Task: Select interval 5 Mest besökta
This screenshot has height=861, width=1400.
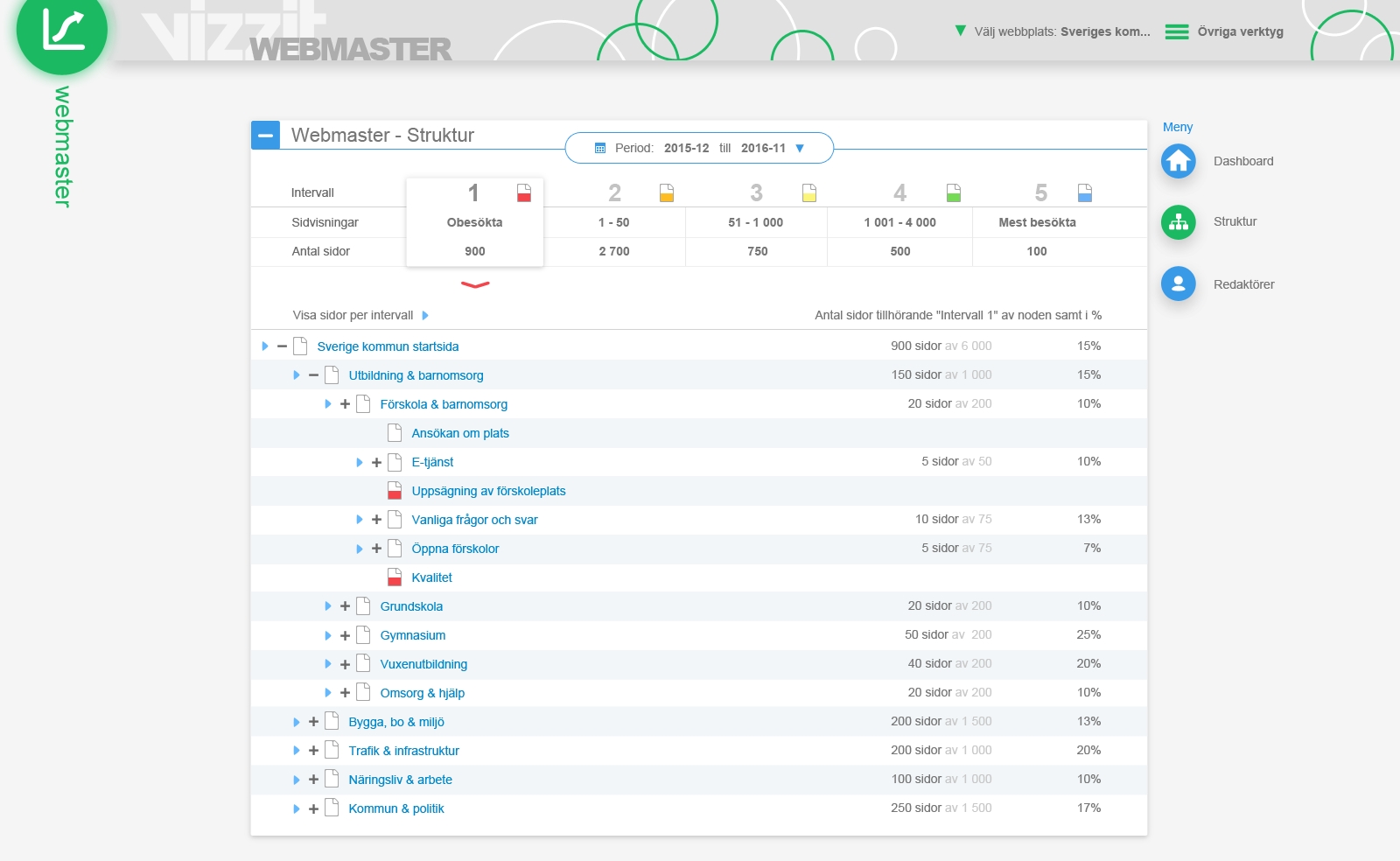Action: pyautogui.click(x=1038, y=222)
